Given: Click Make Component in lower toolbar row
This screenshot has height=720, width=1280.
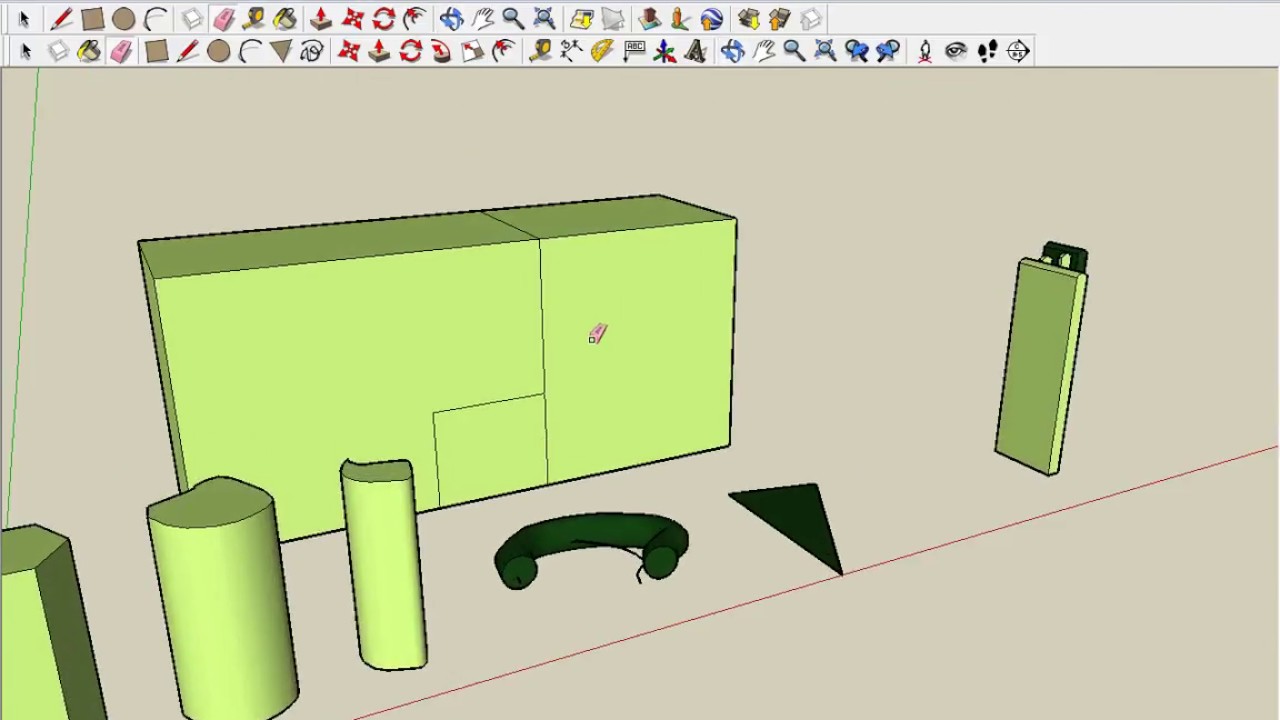Looking at the screenshot, I should point(58,51).
